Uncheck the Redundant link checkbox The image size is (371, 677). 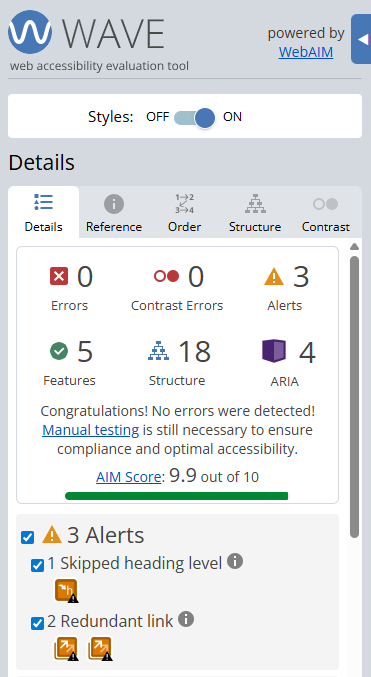[38, 623]
